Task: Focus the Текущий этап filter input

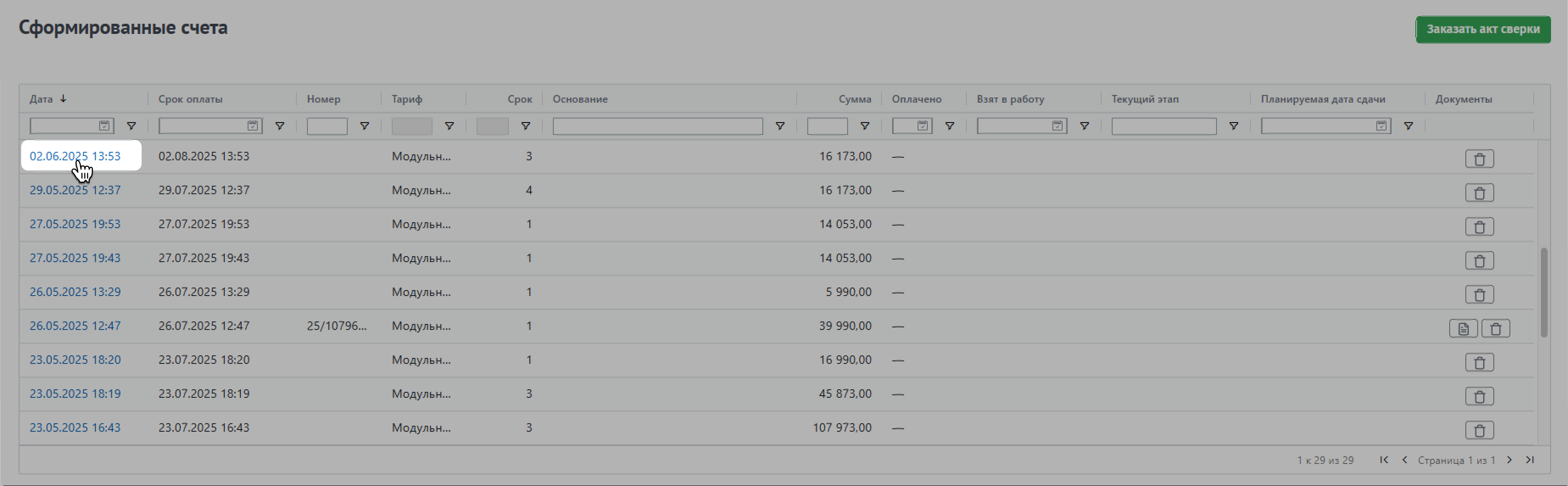Action: (1163, 126)
